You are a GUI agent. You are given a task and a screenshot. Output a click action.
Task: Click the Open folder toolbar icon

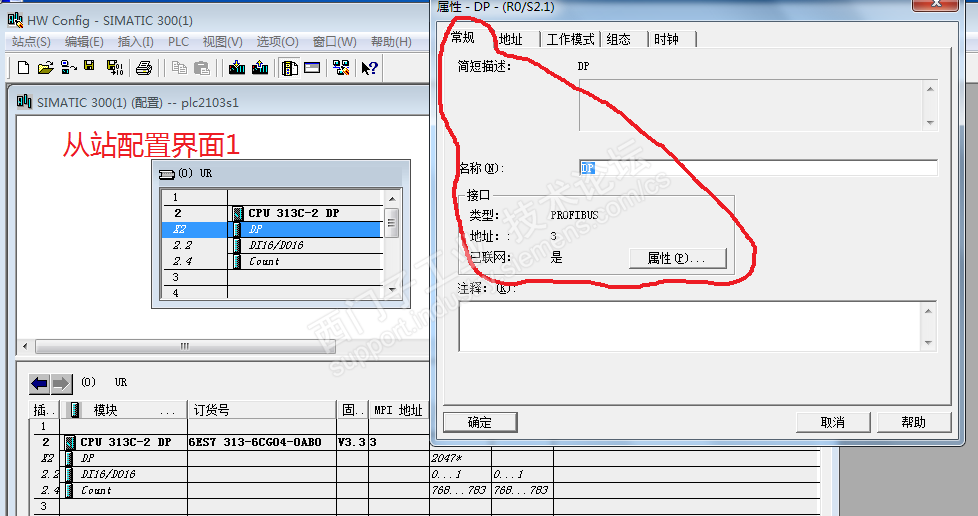coord(45,67)
